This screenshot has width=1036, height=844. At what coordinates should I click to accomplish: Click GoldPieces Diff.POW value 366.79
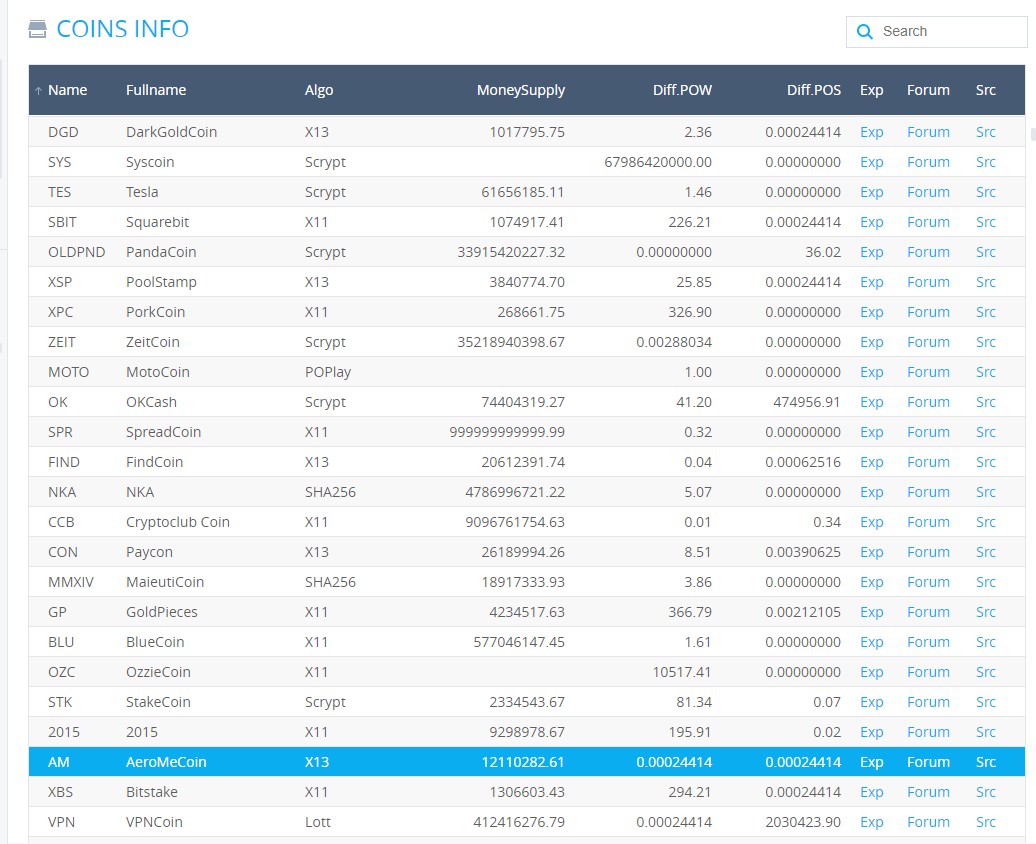click(x=689, y=612)
